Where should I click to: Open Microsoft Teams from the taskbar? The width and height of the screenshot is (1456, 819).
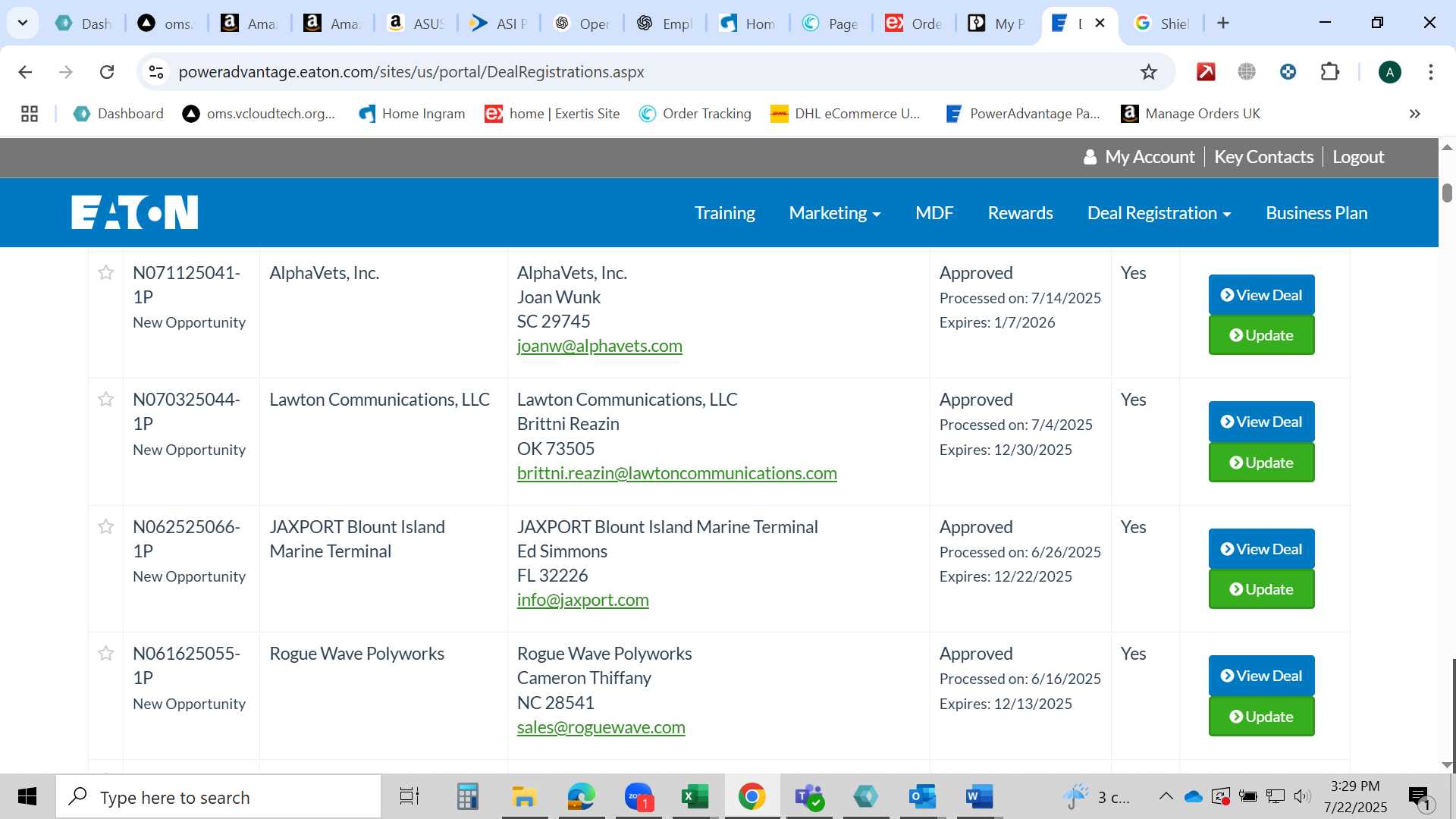pos(808,797)
